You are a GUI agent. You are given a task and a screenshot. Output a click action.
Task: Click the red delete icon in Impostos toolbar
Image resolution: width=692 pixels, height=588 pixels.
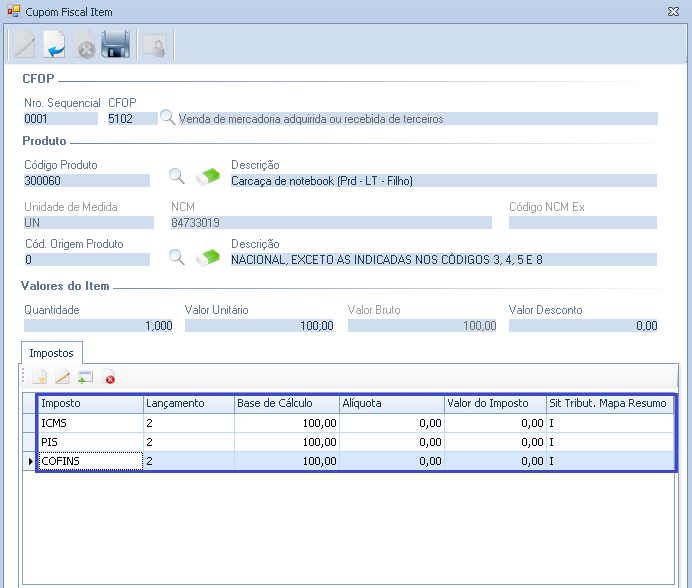coord(110,378)
